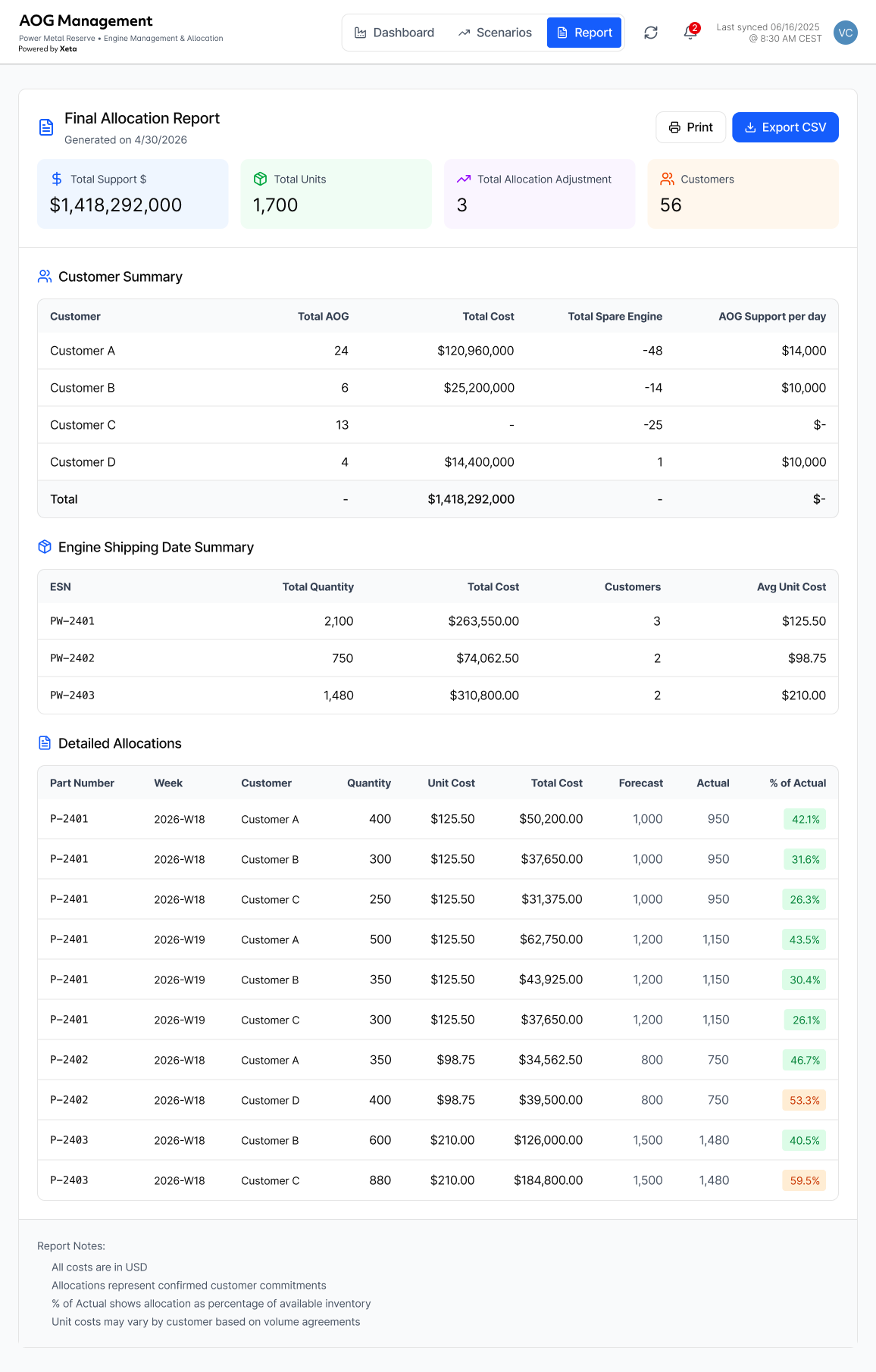
Task: Click Customer A total cost $120,960,000
Action: [x=475, y=351]
